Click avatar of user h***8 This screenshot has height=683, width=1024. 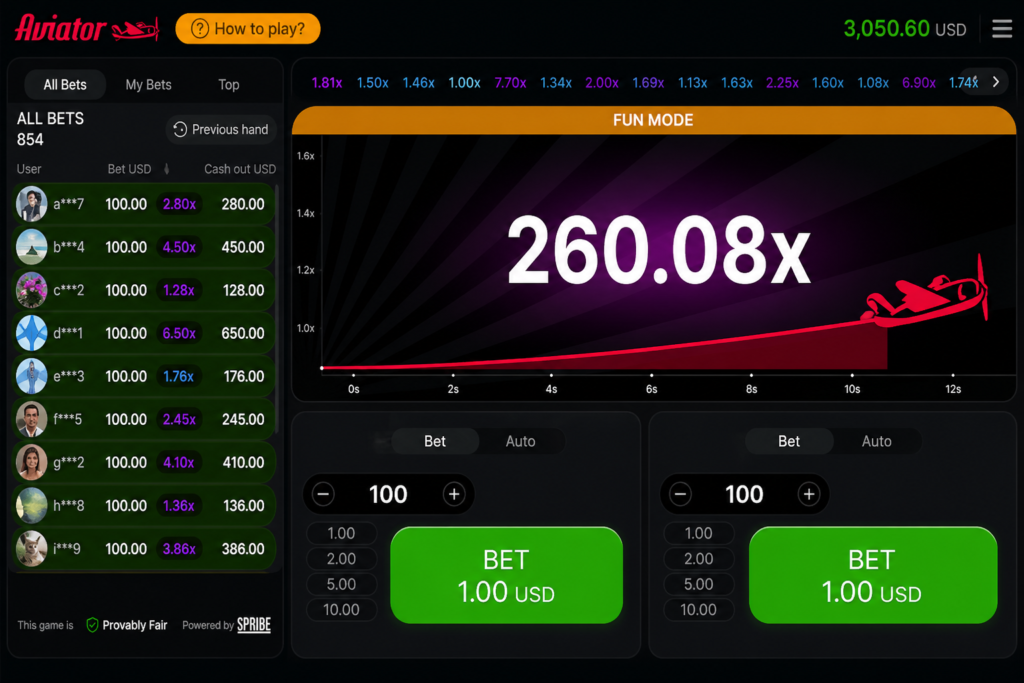pyautogui.click(x=31, y=505)
